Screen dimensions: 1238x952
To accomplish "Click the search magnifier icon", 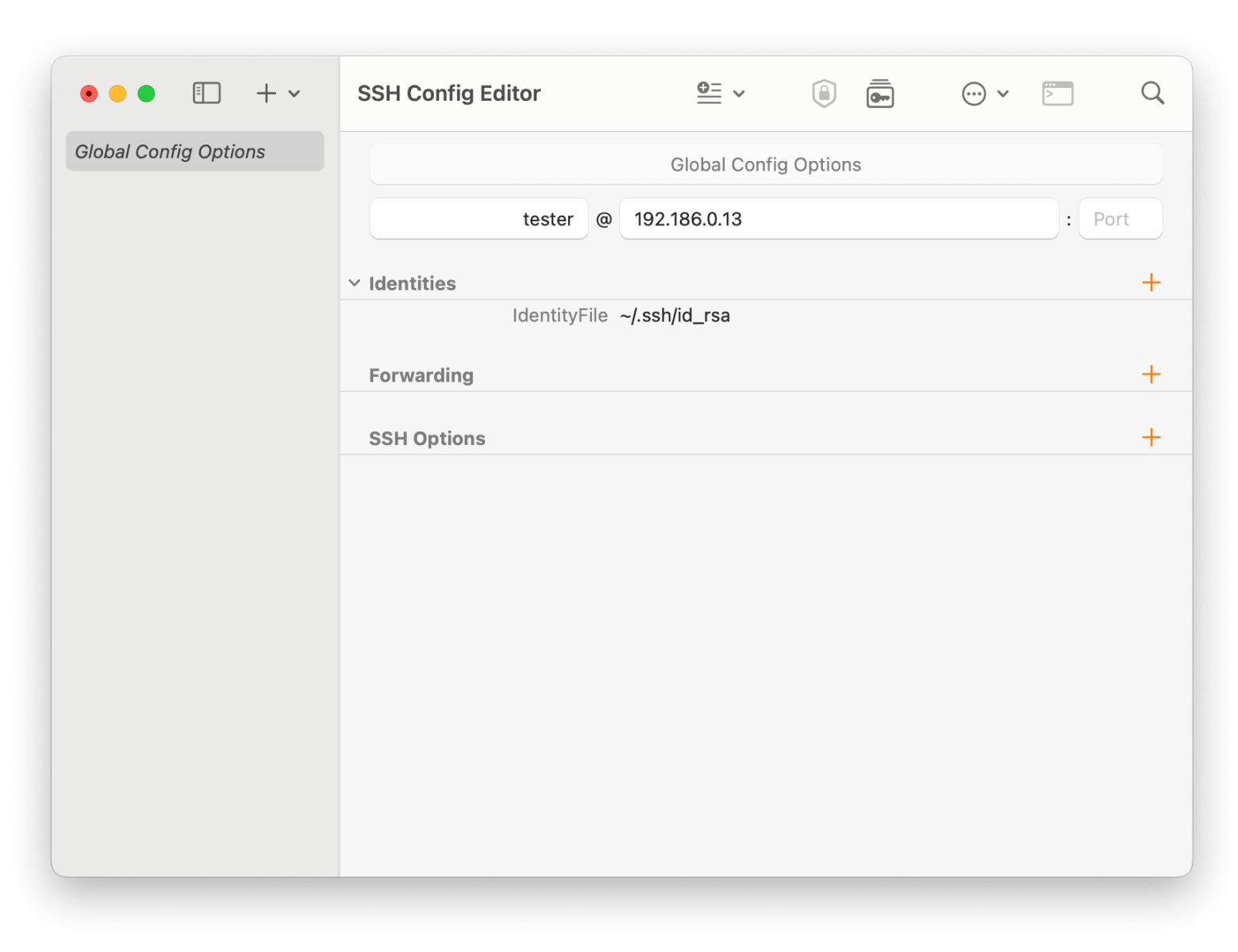I will pos(1152,94).
